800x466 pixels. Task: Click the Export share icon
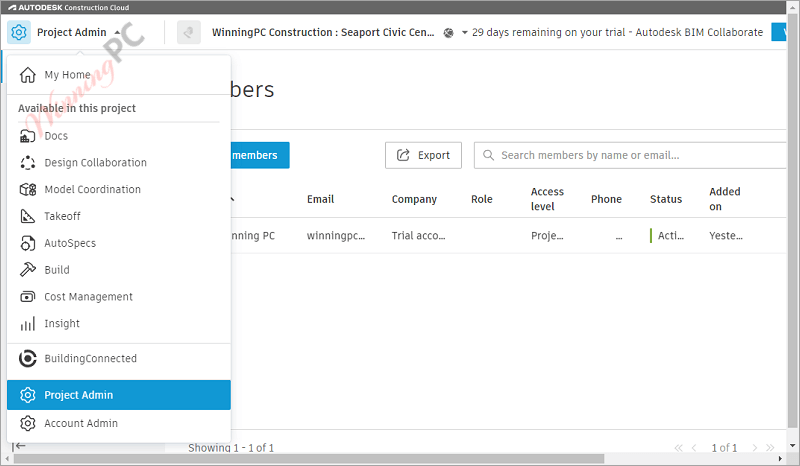pos(403,155)
